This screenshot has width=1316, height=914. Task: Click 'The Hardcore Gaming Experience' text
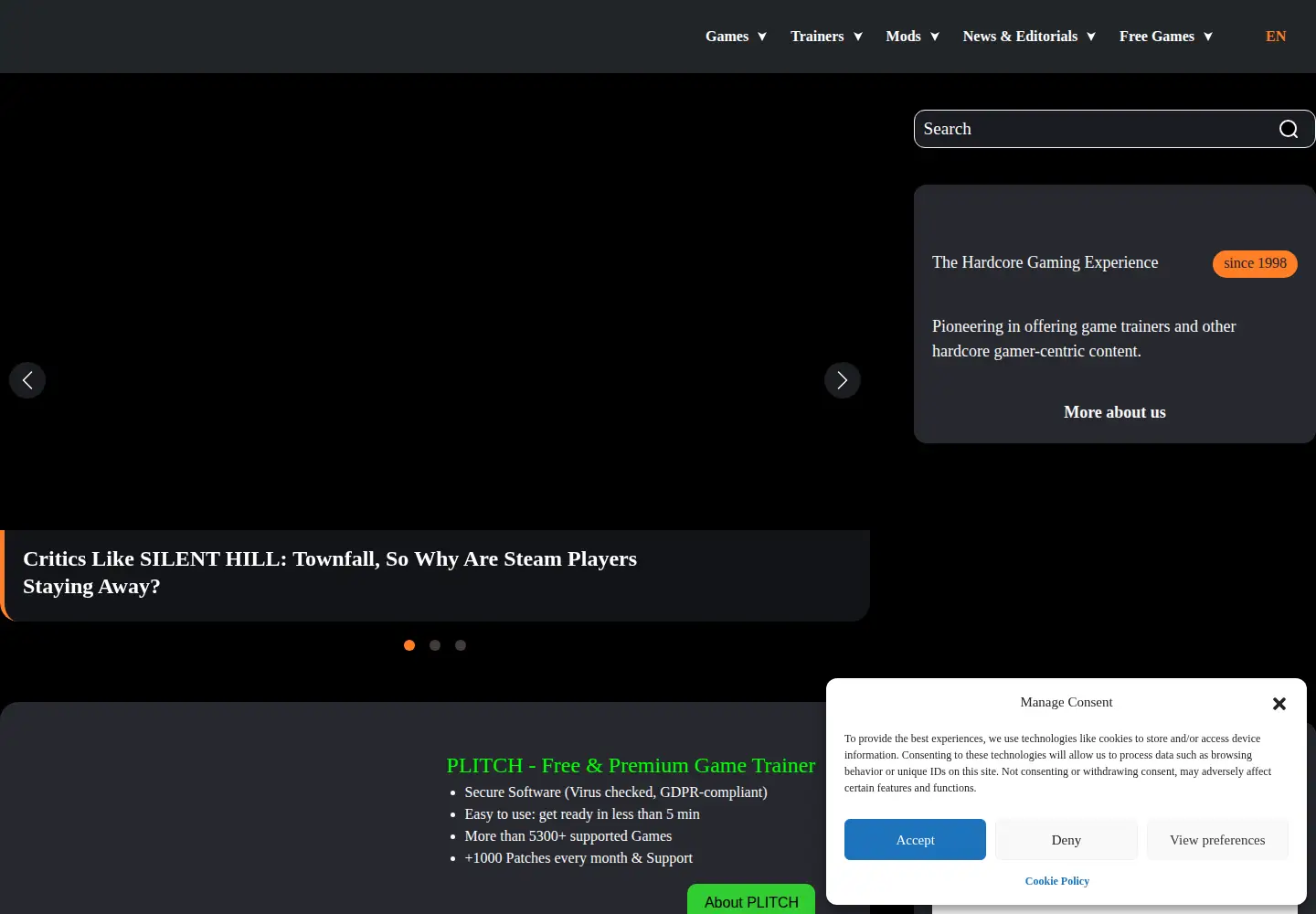1045,262
